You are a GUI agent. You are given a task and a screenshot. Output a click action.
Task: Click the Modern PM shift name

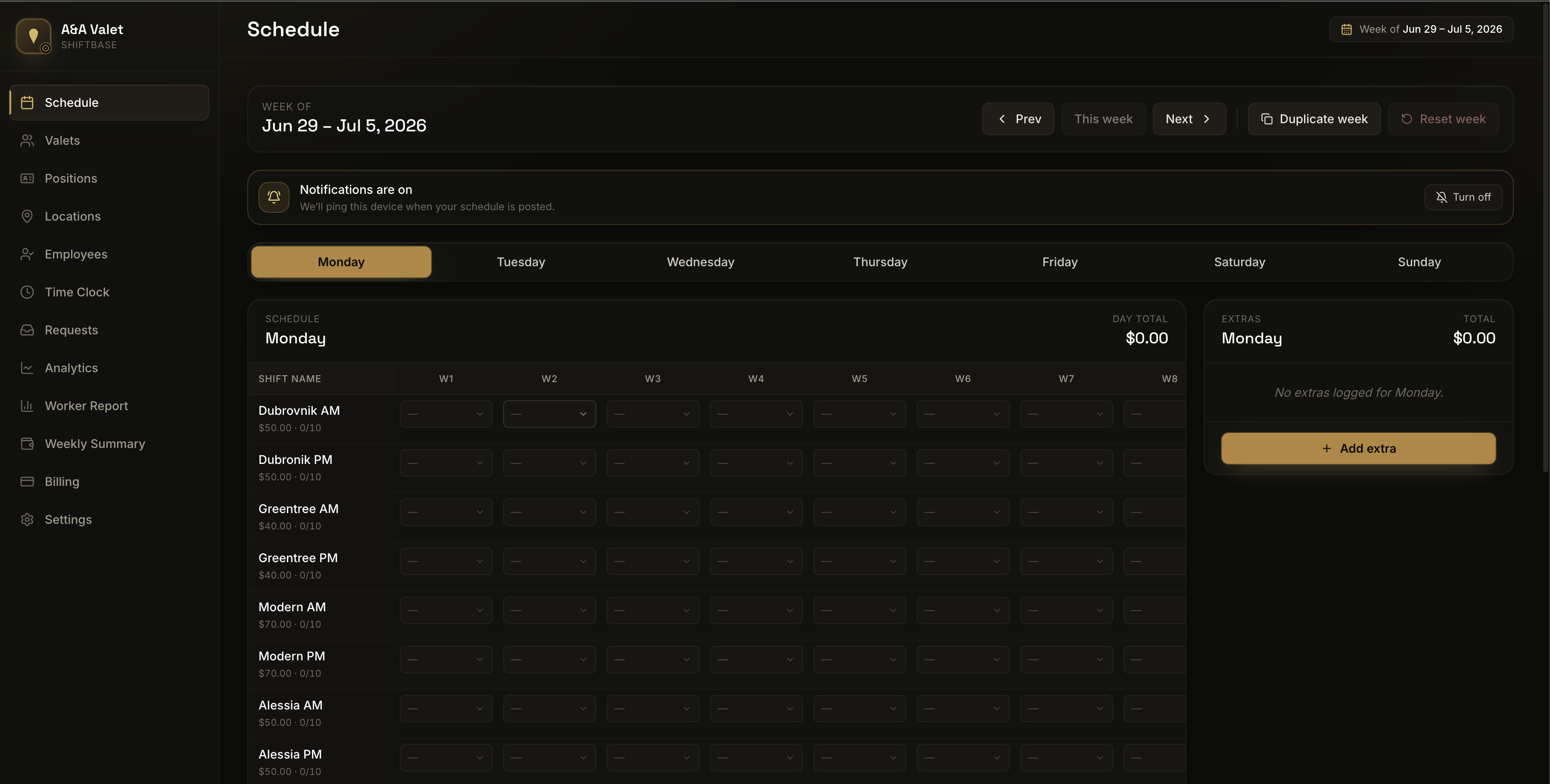point(292,656)
